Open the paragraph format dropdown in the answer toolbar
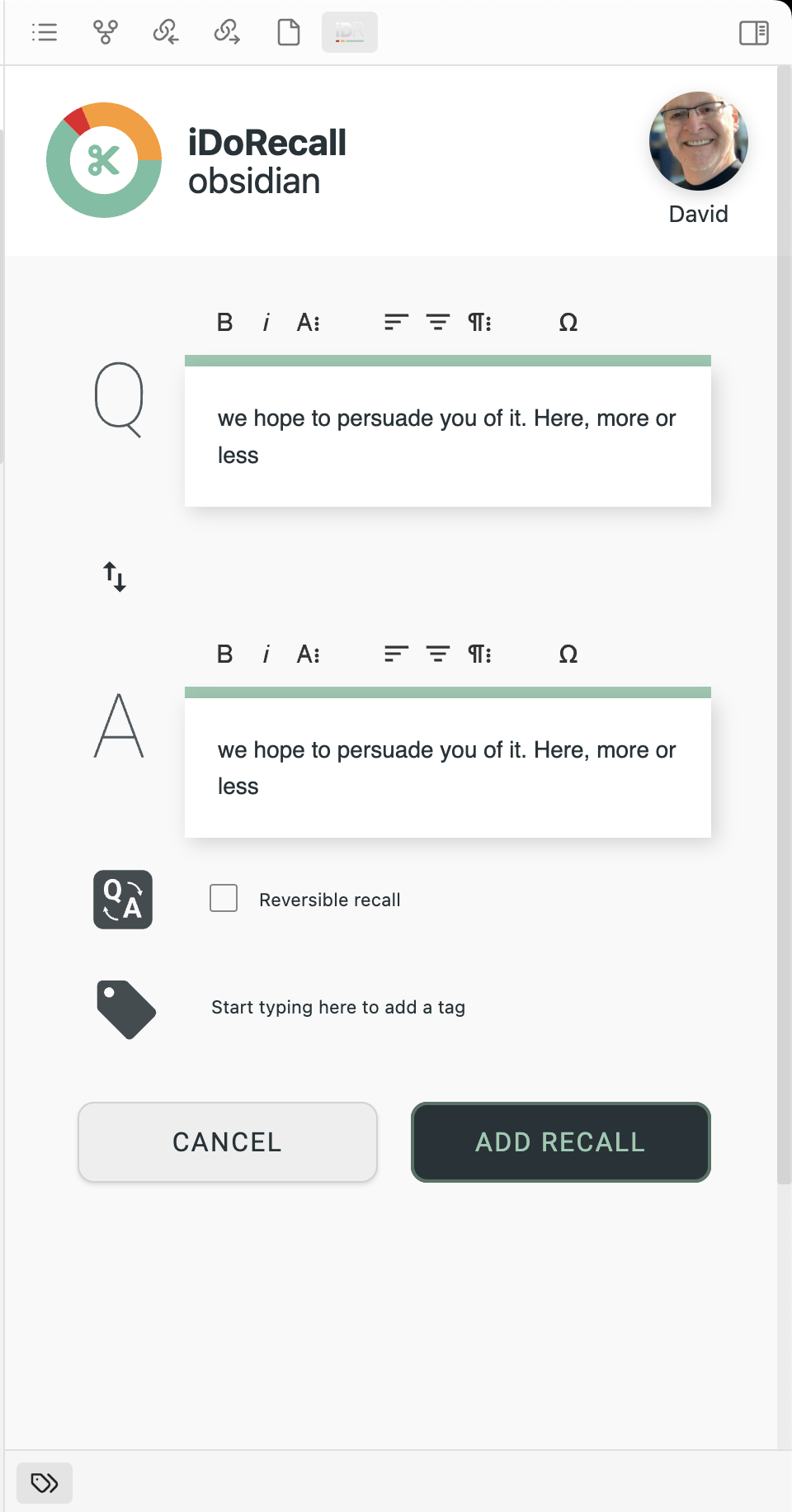The width and height of the screenshot is (792, 1512). (x=481, y=654)
